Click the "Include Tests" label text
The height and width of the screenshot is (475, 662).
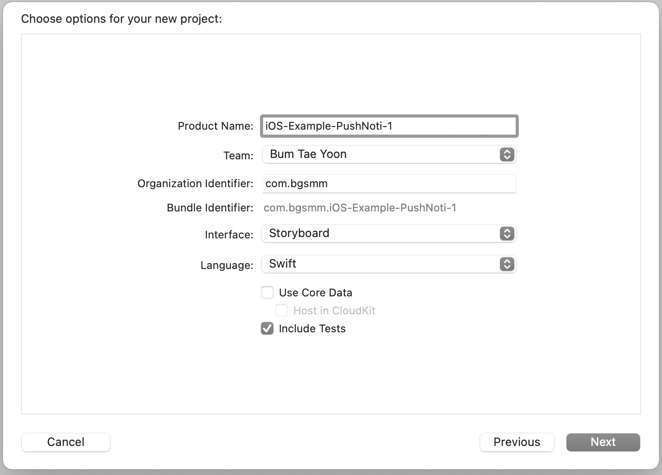click(x=312, y=328)
